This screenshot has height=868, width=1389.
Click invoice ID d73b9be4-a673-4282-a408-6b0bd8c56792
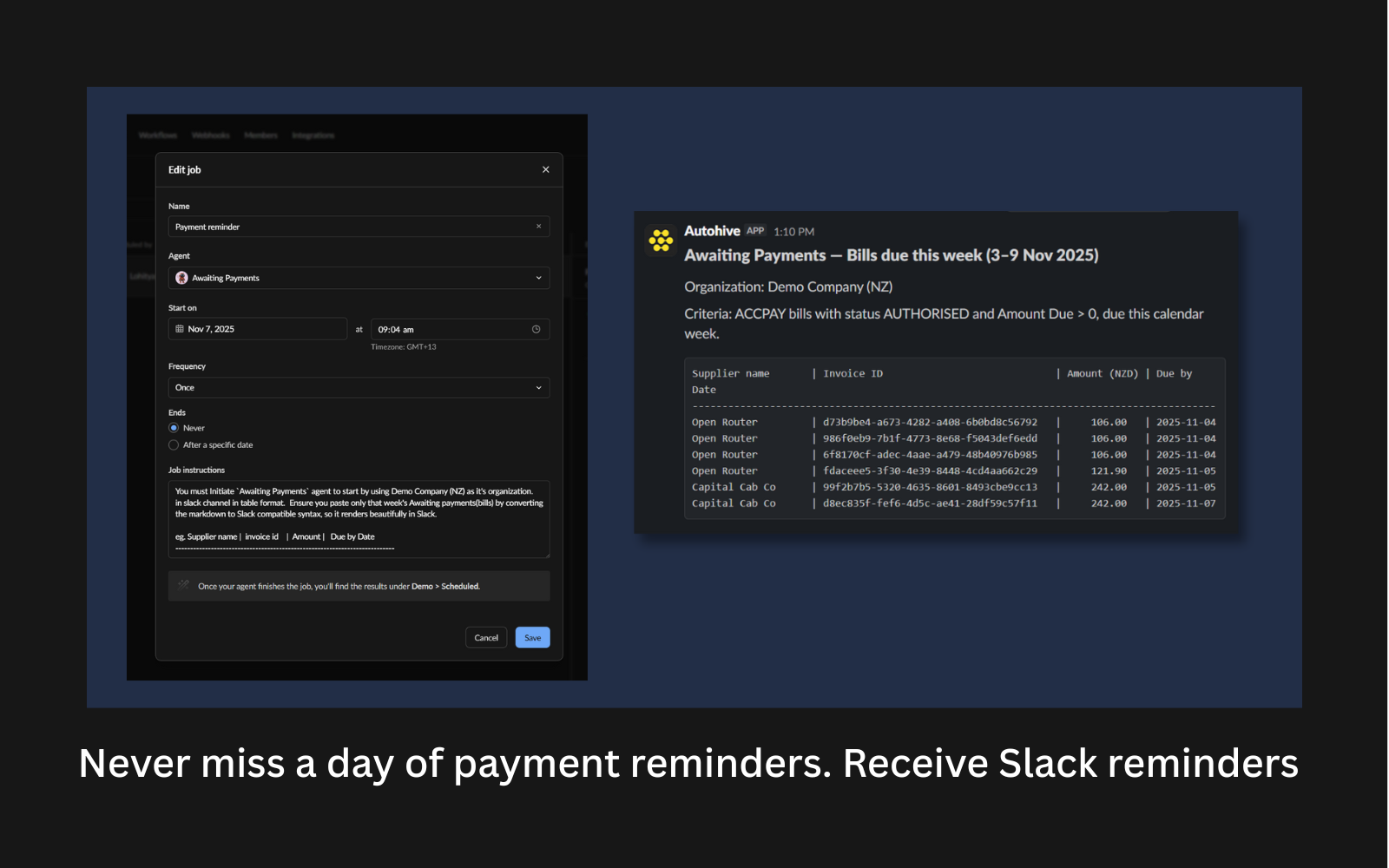point(930,423)
